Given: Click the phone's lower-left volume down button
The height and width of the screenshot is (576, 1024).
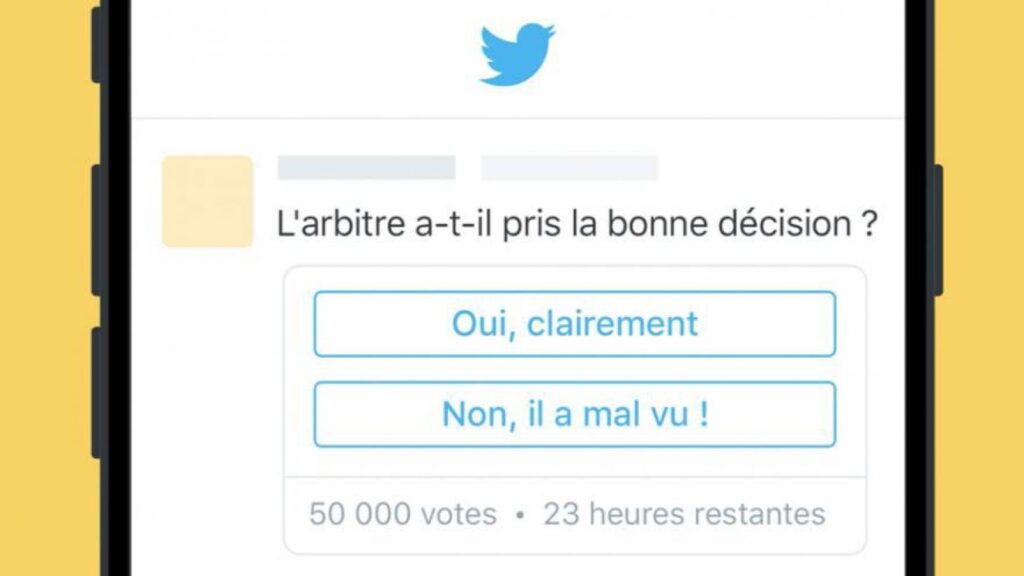Looking at the screenshot, I should [x=96, y=392].
